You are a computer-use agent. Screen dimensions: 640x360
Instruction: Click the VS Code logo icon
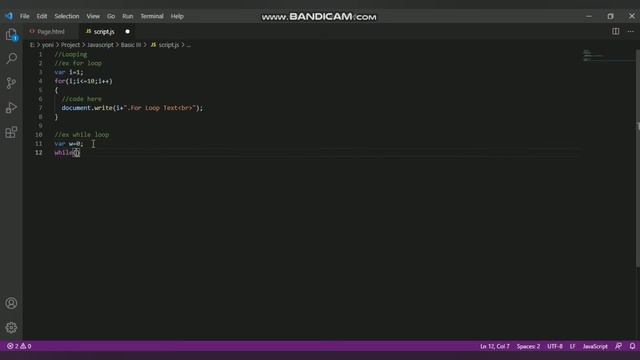click(9, 16)
